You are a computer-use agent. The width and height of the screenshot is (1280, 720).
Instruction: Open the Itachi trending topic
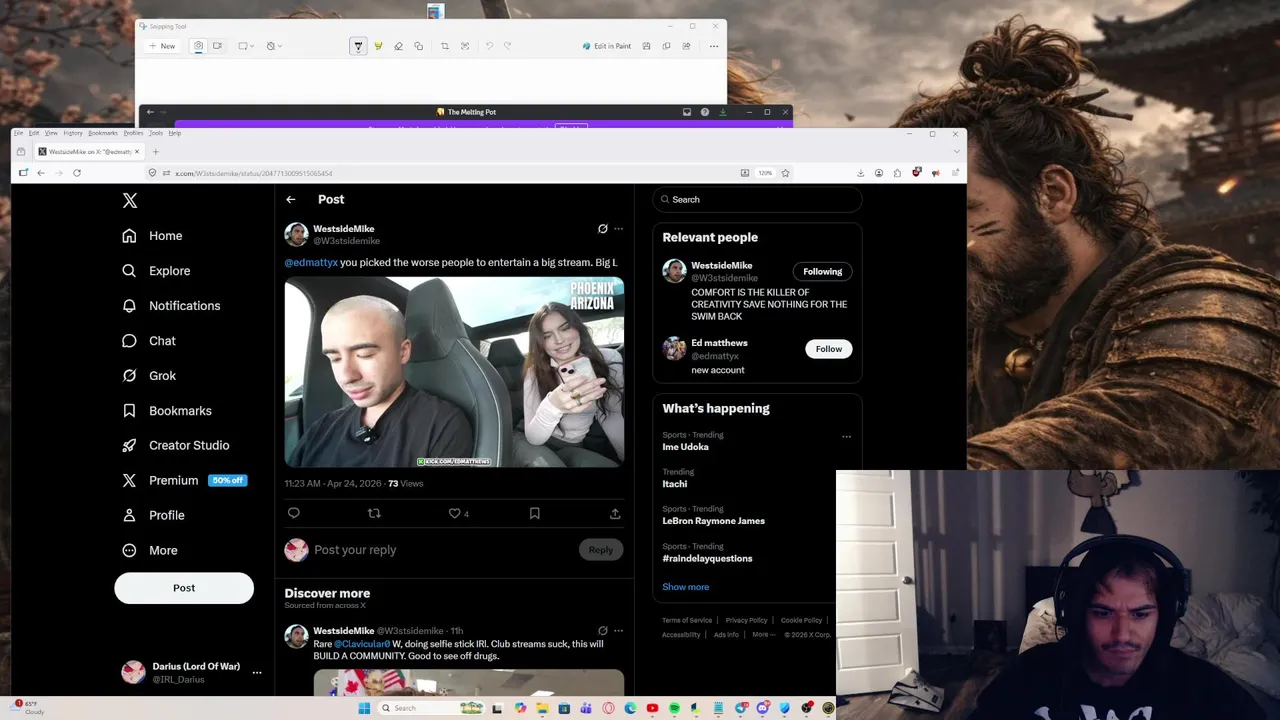[675, 484]
